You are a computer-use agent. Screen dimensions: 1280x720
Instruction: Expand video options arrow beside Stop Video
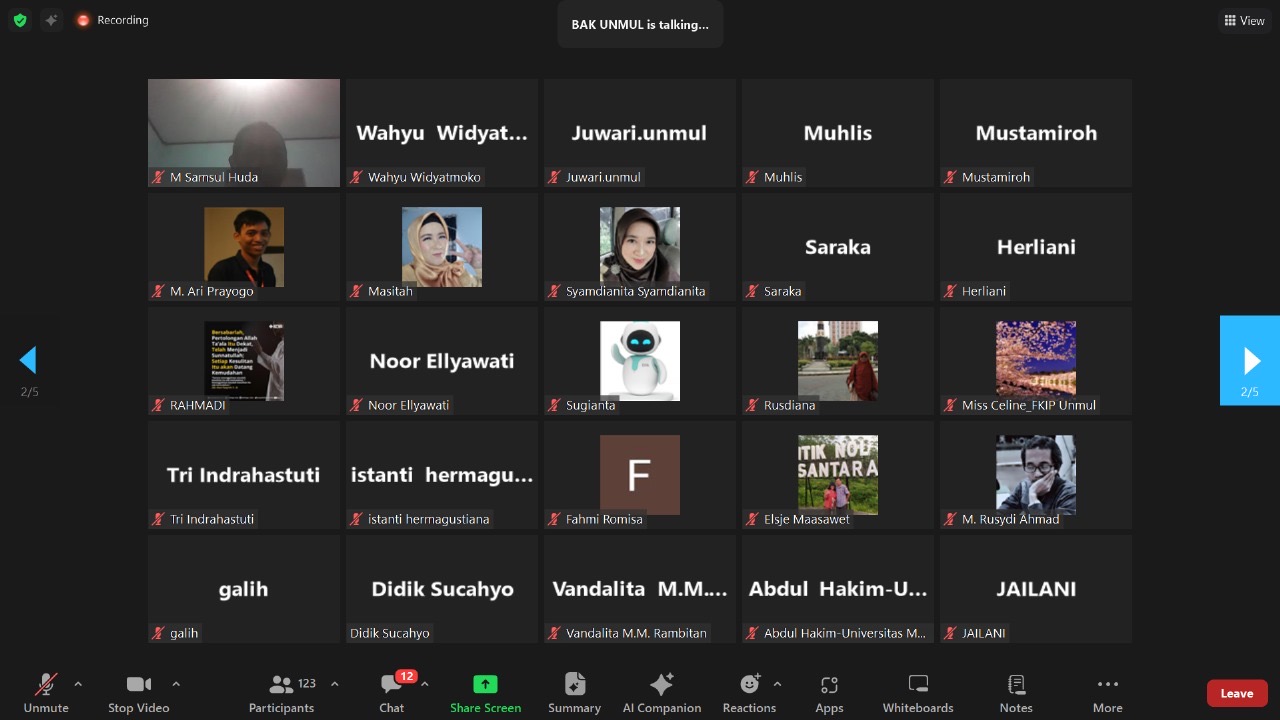click(176, 684)
